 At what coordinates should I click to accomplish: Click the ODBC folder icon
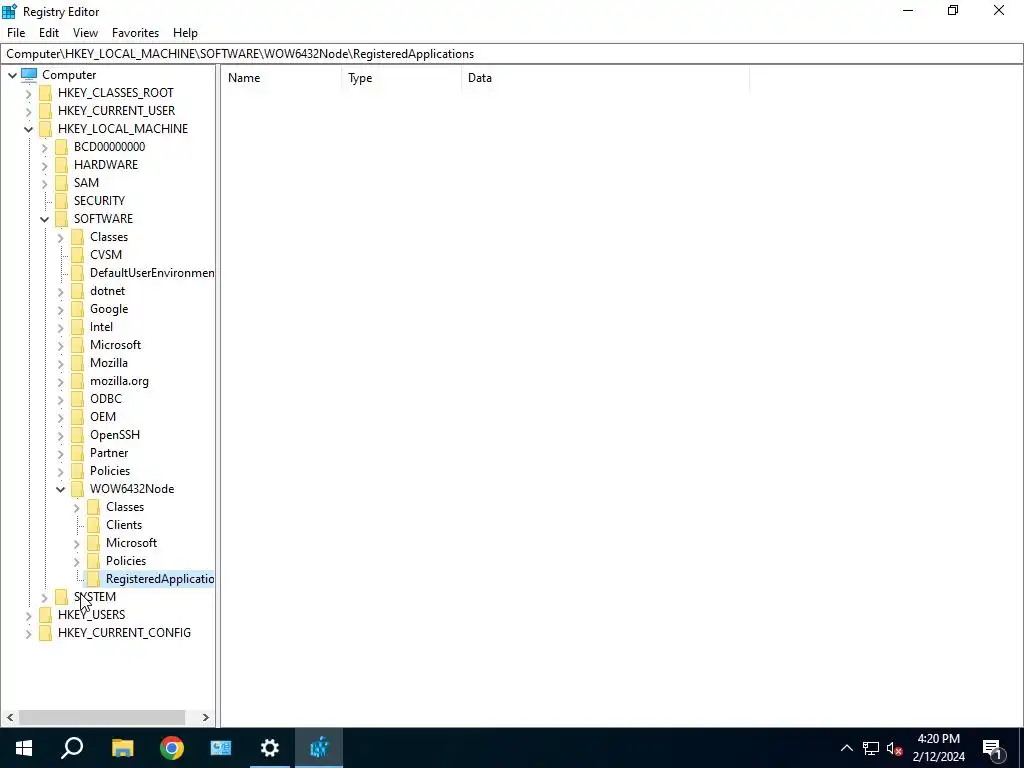click(x=78, y=398)
